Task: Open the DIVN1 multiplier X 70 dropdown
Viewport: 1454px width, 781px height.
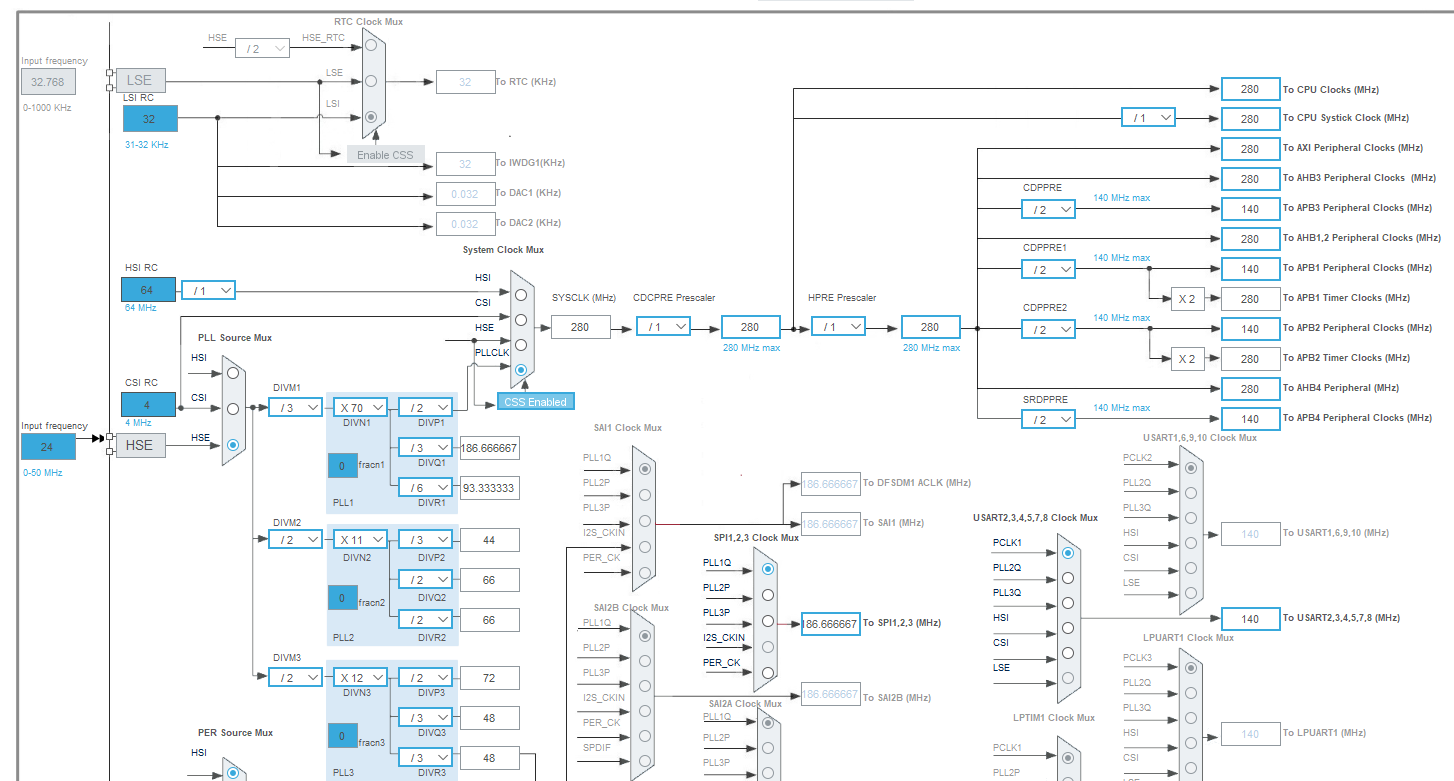Action: [359, 407]
